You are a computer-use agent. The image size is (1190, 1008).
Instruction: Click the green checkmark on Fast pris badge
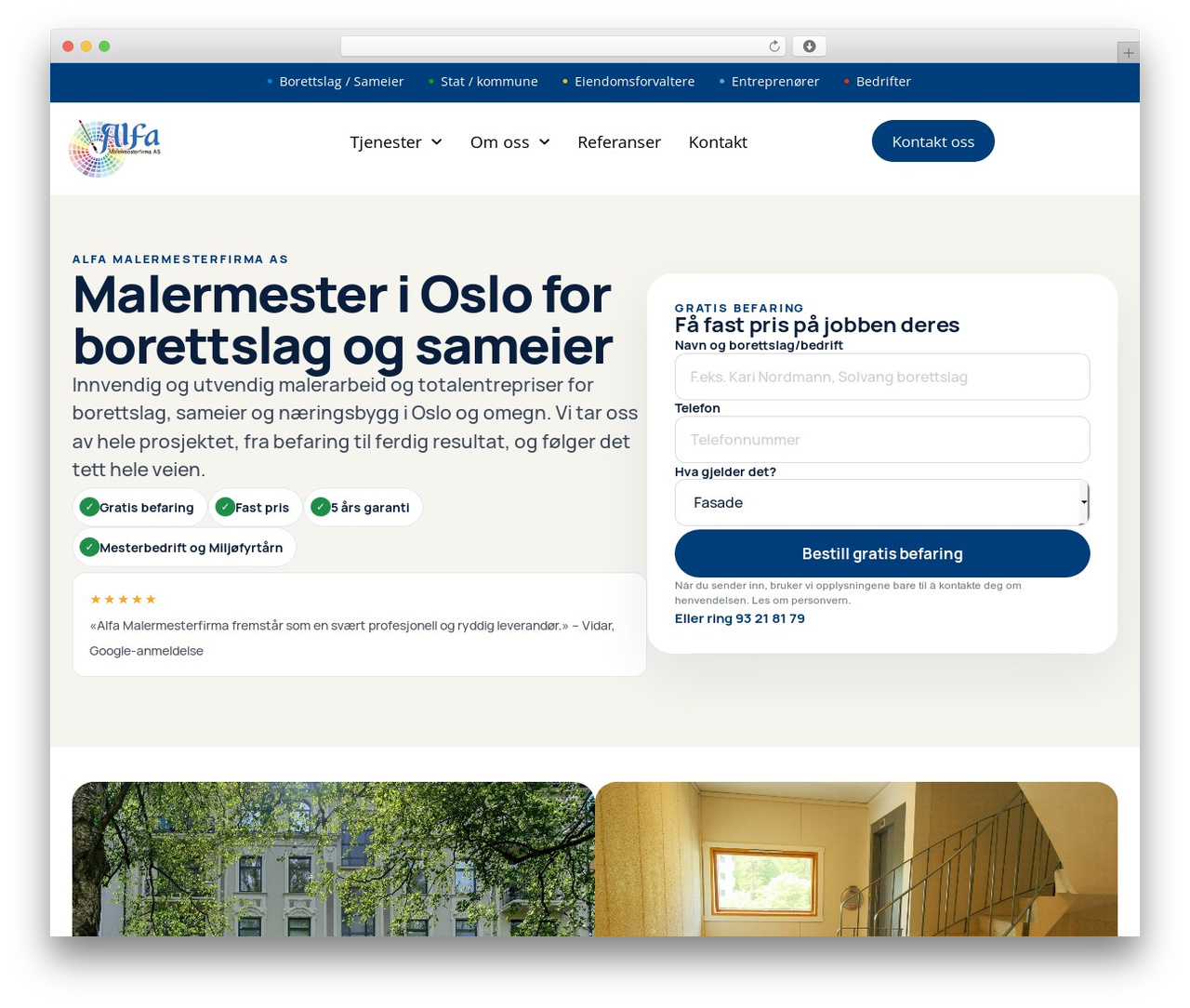225,507
